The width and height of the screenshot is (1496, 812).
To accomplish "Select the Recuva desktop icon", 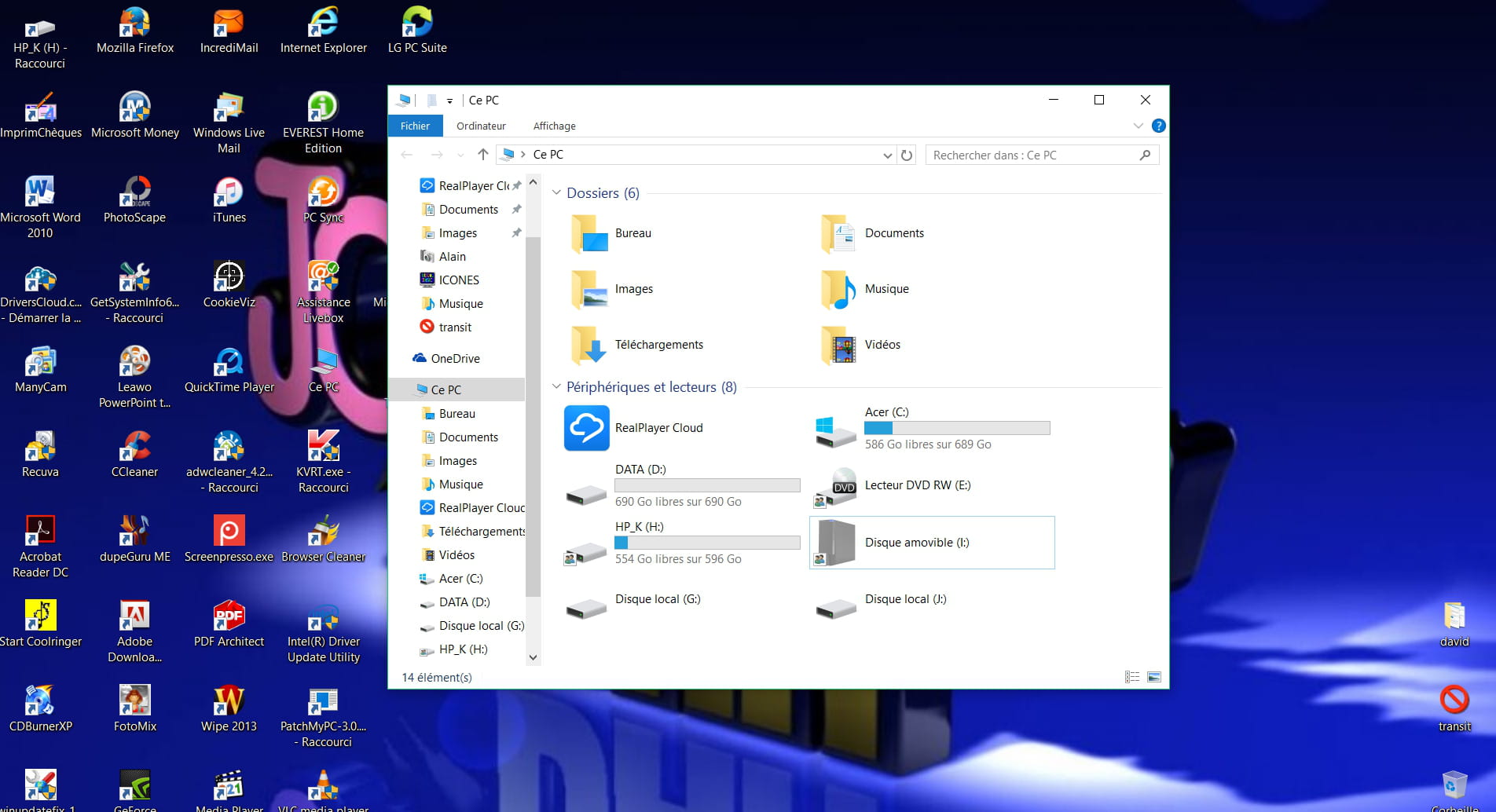I will pos(40,455).
